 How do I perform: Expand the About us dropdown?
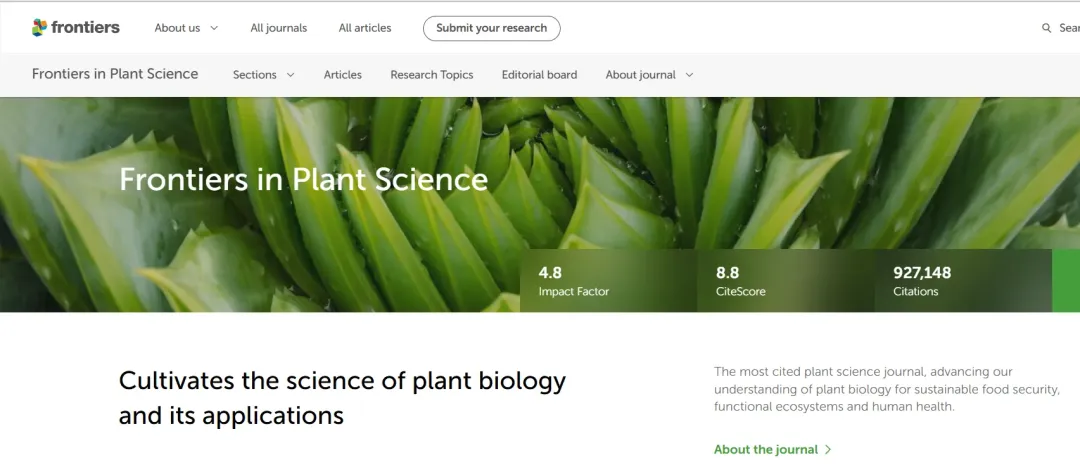click(x=186, y=28)
